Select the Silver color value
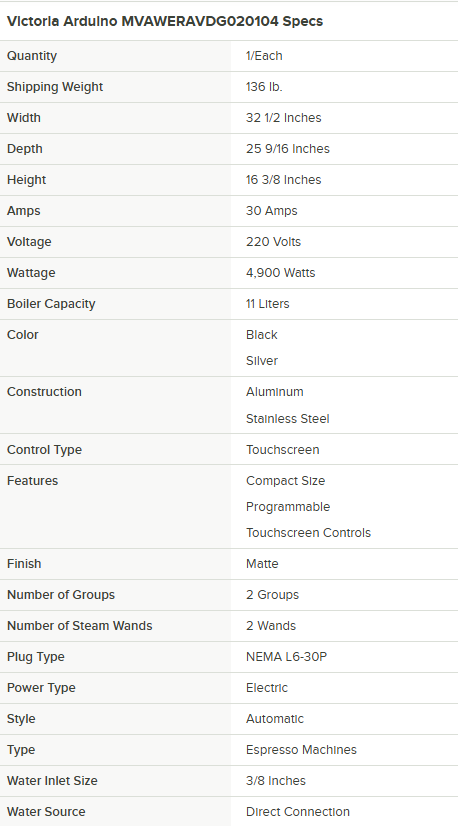This screenshot has height=826, width=458. point(262,361)
